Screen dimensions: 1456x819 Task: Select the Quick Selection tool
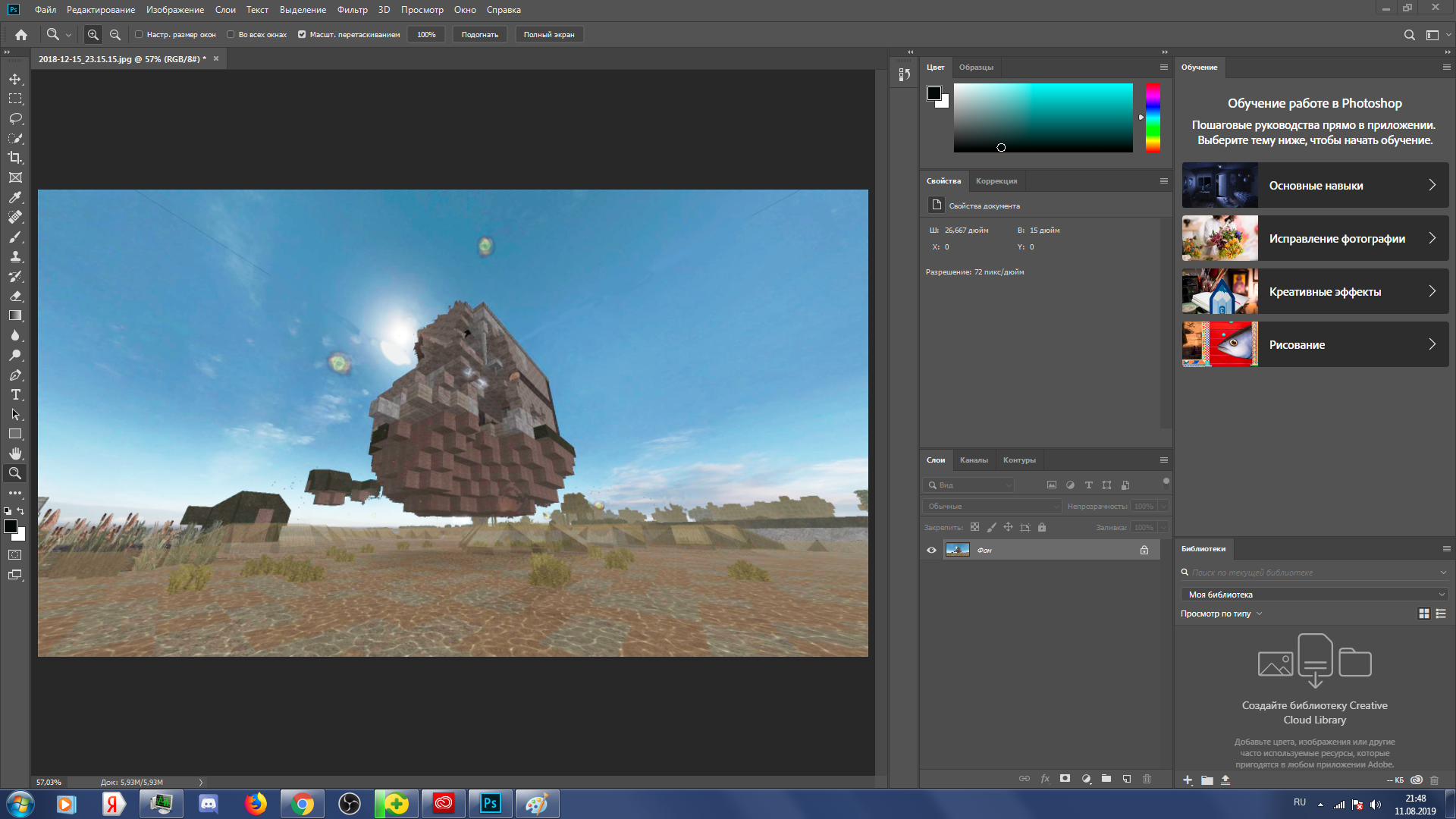click(15, 138)
